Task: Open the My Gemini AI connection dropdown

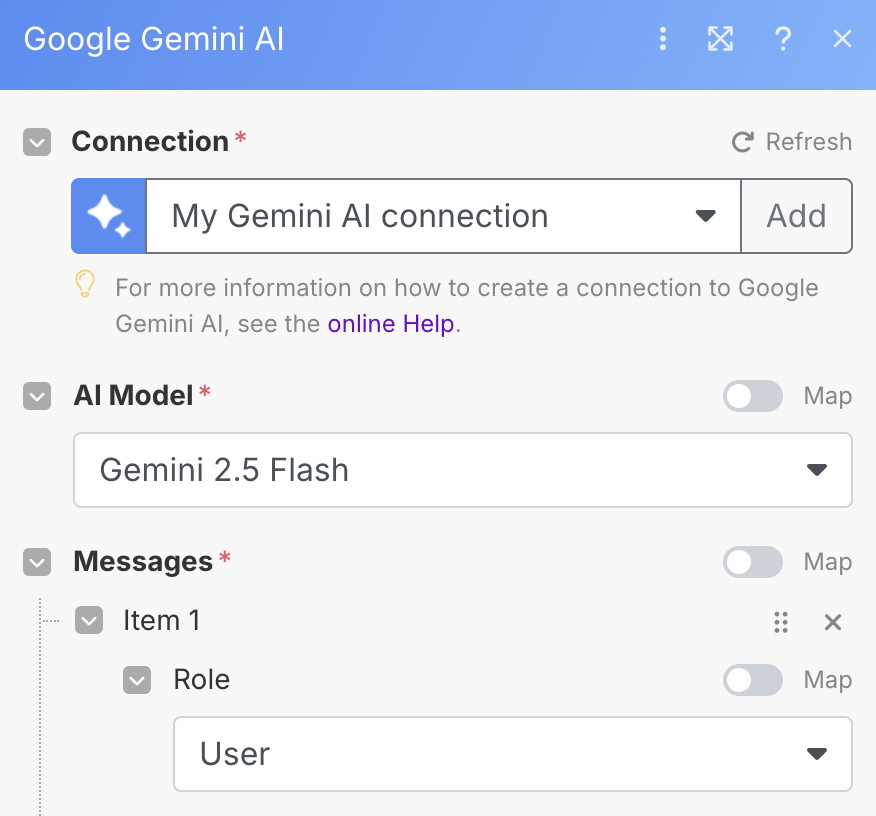Action: pyautogui.click(x=443, y=216)
